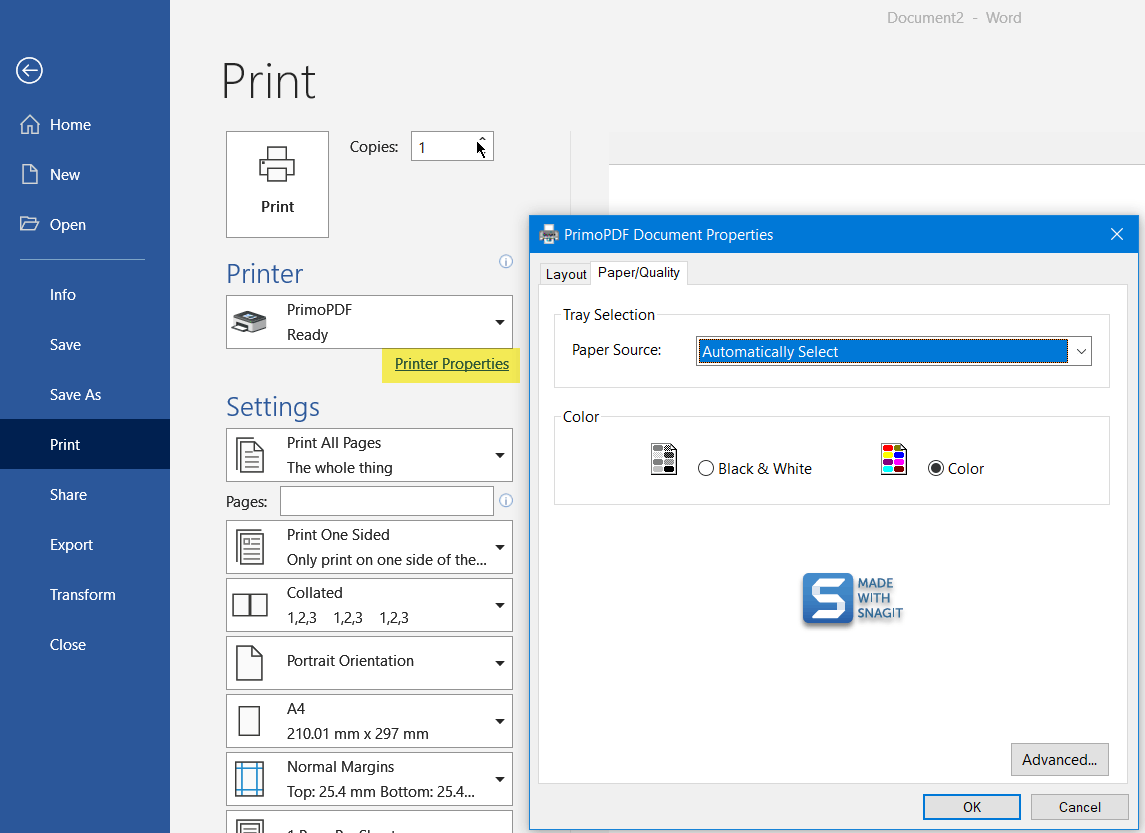Click Cancel in Document Properties dialog
1145x833 pixels.
[1079, 807]
